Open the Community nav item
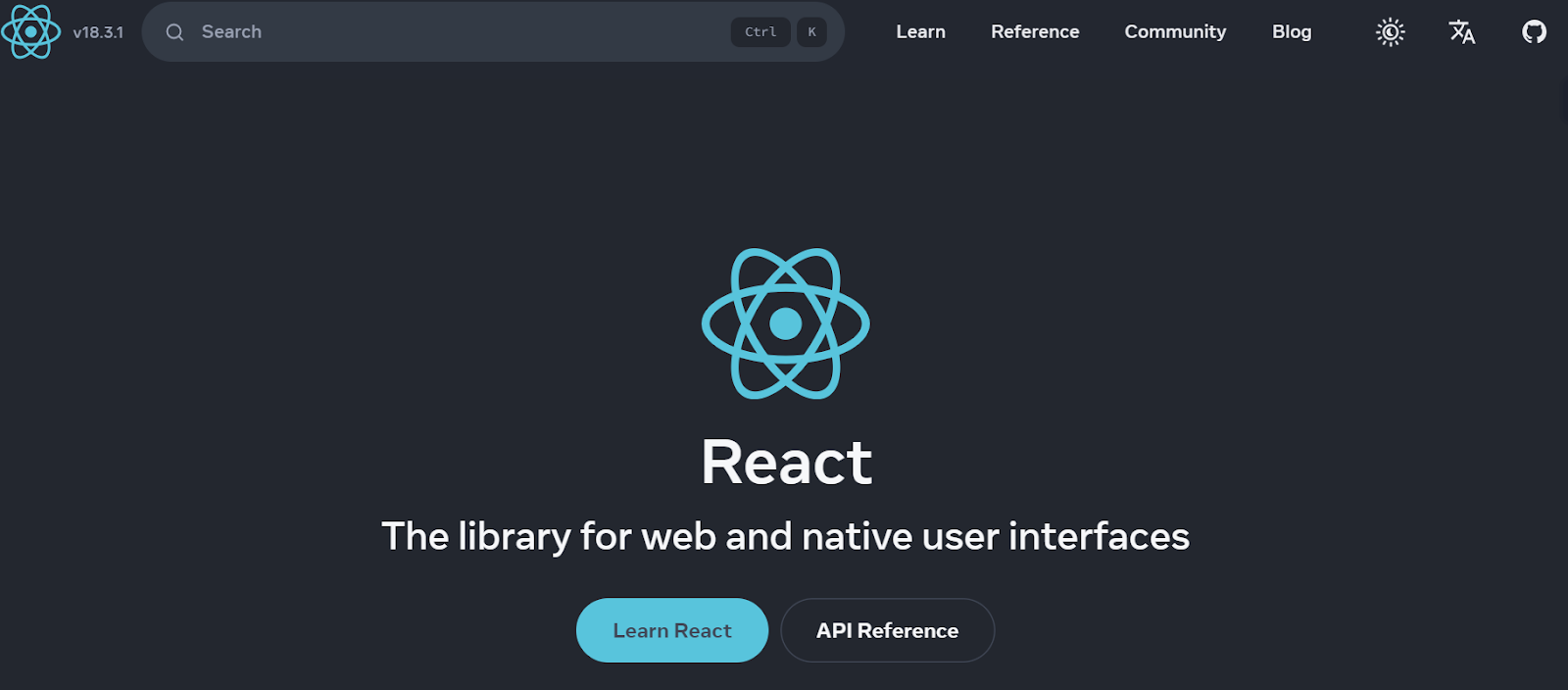This screenshot has height=690, width=1568. (1175, 31)
